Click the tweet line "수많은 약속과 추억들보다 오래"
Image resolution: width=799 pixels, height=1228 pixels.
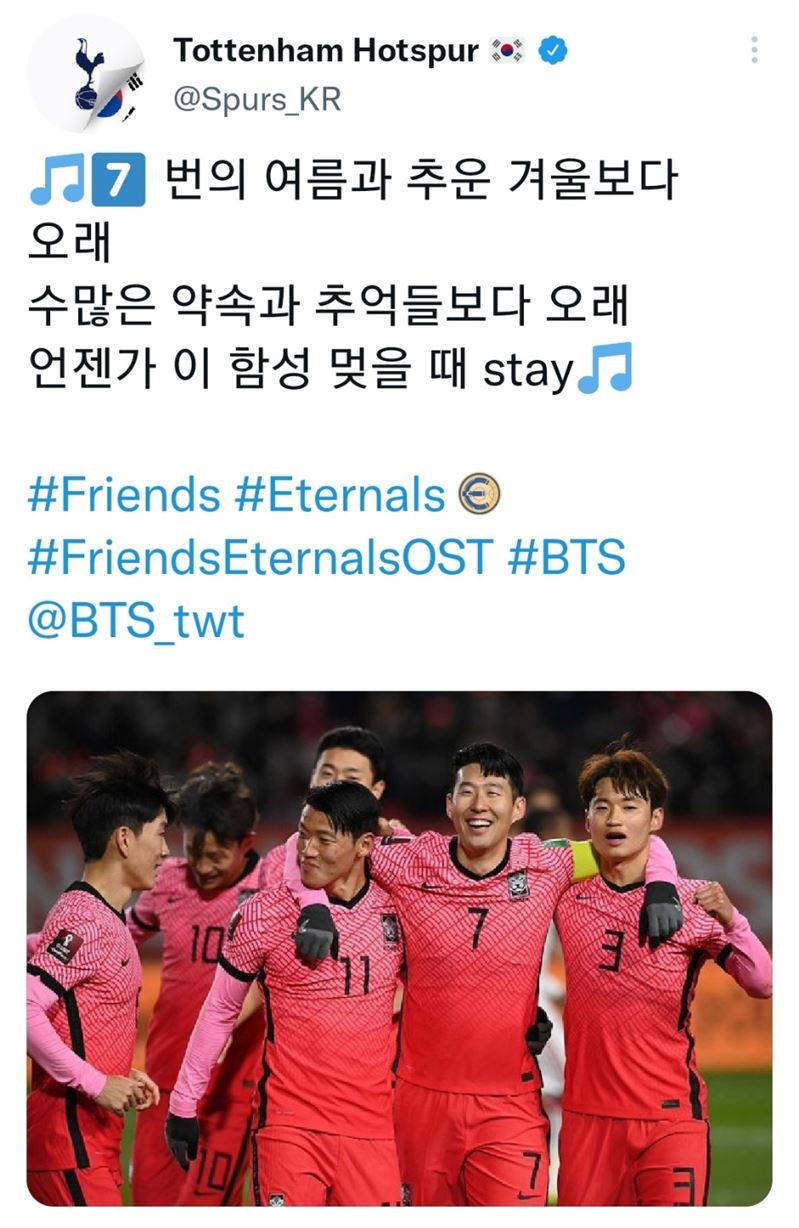329,306
